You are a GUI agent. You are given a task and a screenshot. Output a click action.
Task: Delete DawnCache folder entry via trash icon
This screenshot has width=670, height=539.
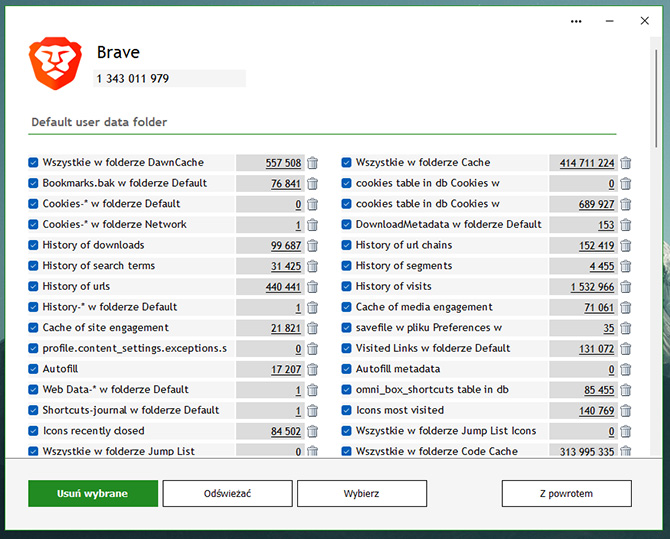[x=312, y=163]
